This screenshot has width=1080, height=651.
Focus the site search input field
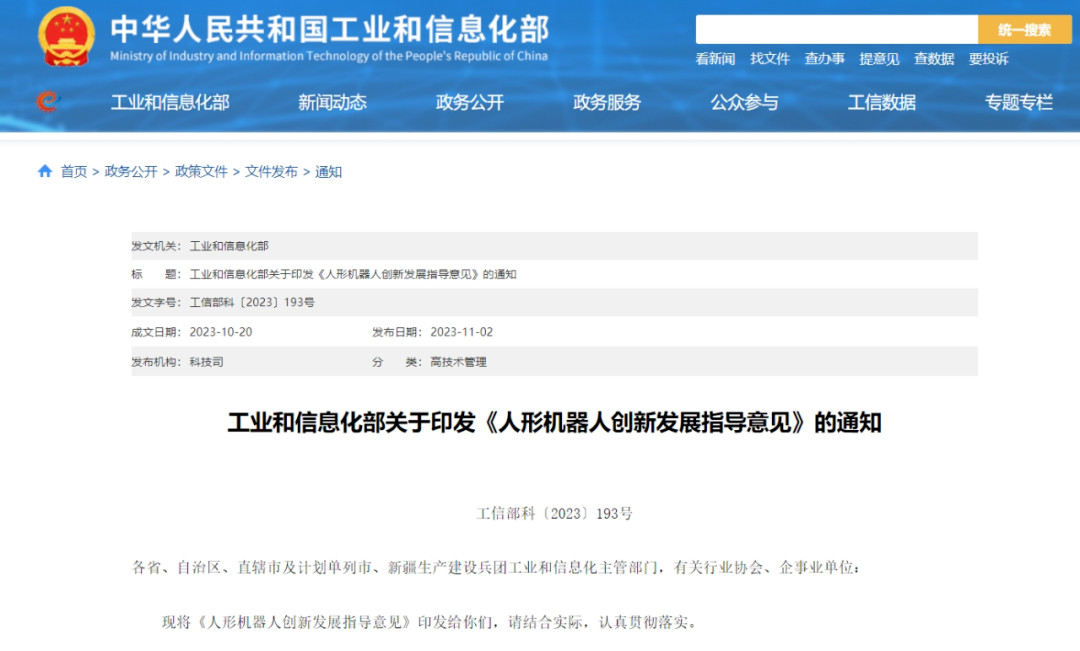836,30
